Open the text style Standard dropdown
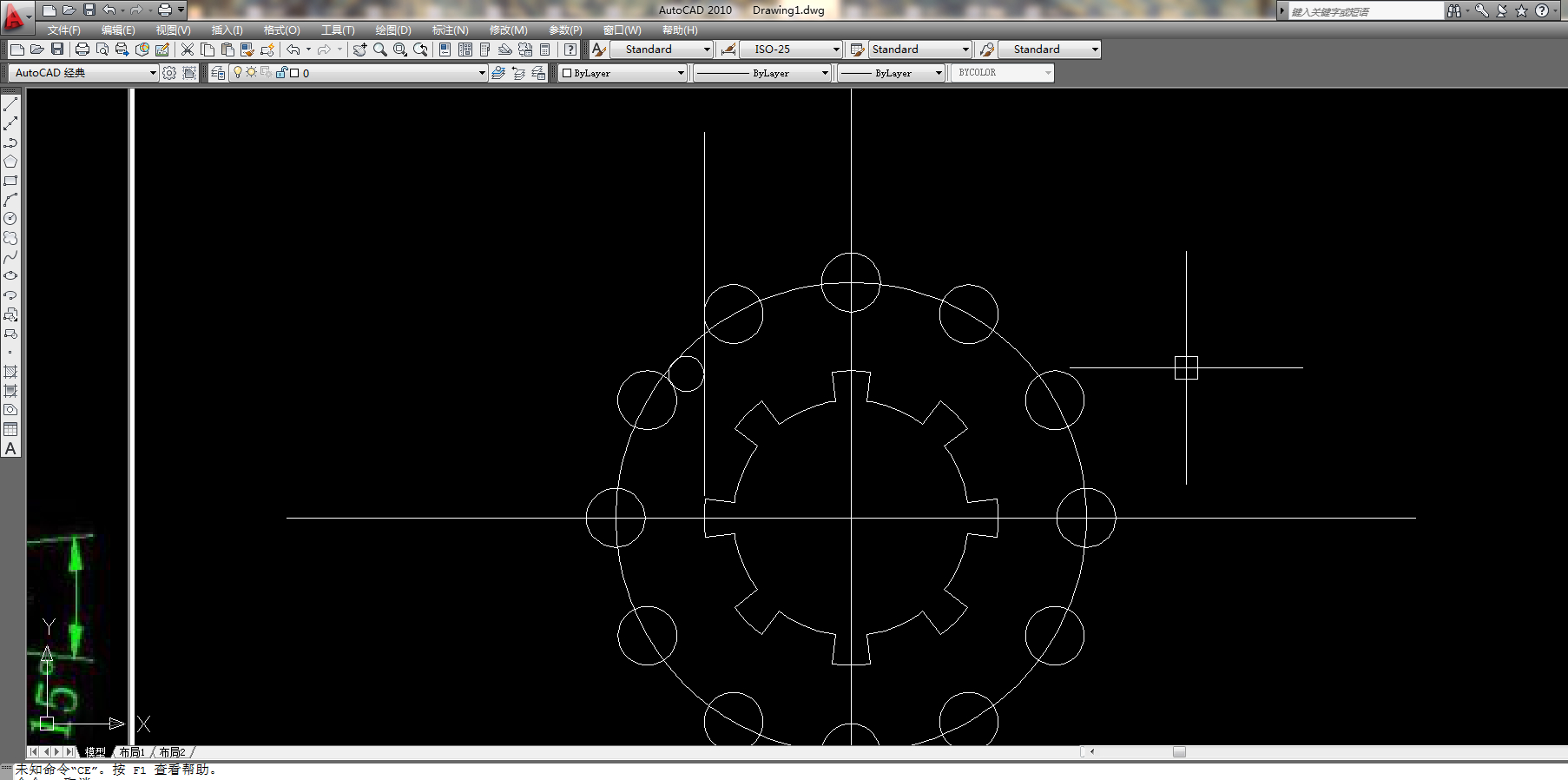Image resolution: width=1568 pixels, height=780 pixels. (661, 50)
